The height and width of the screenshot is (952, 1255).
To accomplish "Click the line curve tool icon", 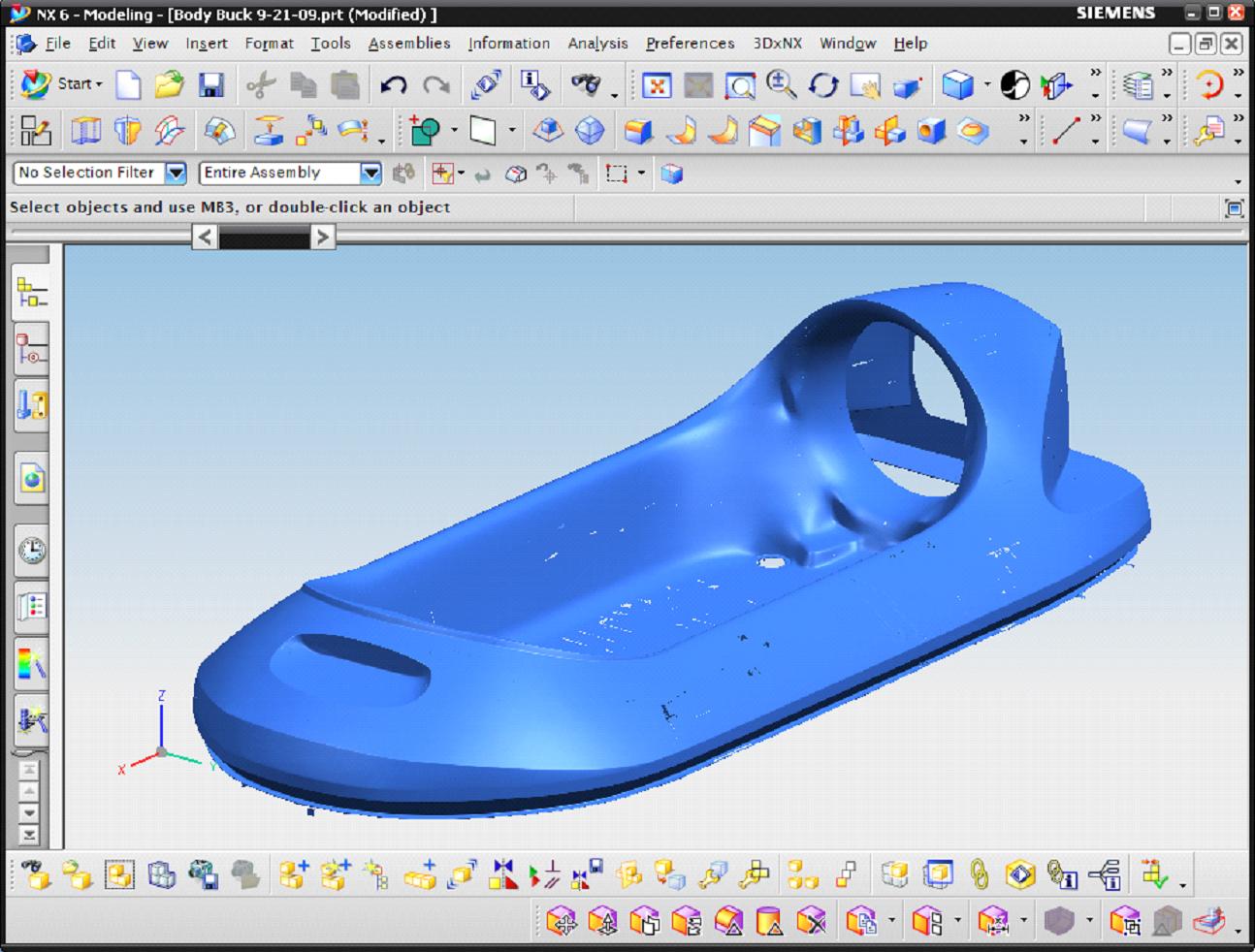I will coord(1066,130).
